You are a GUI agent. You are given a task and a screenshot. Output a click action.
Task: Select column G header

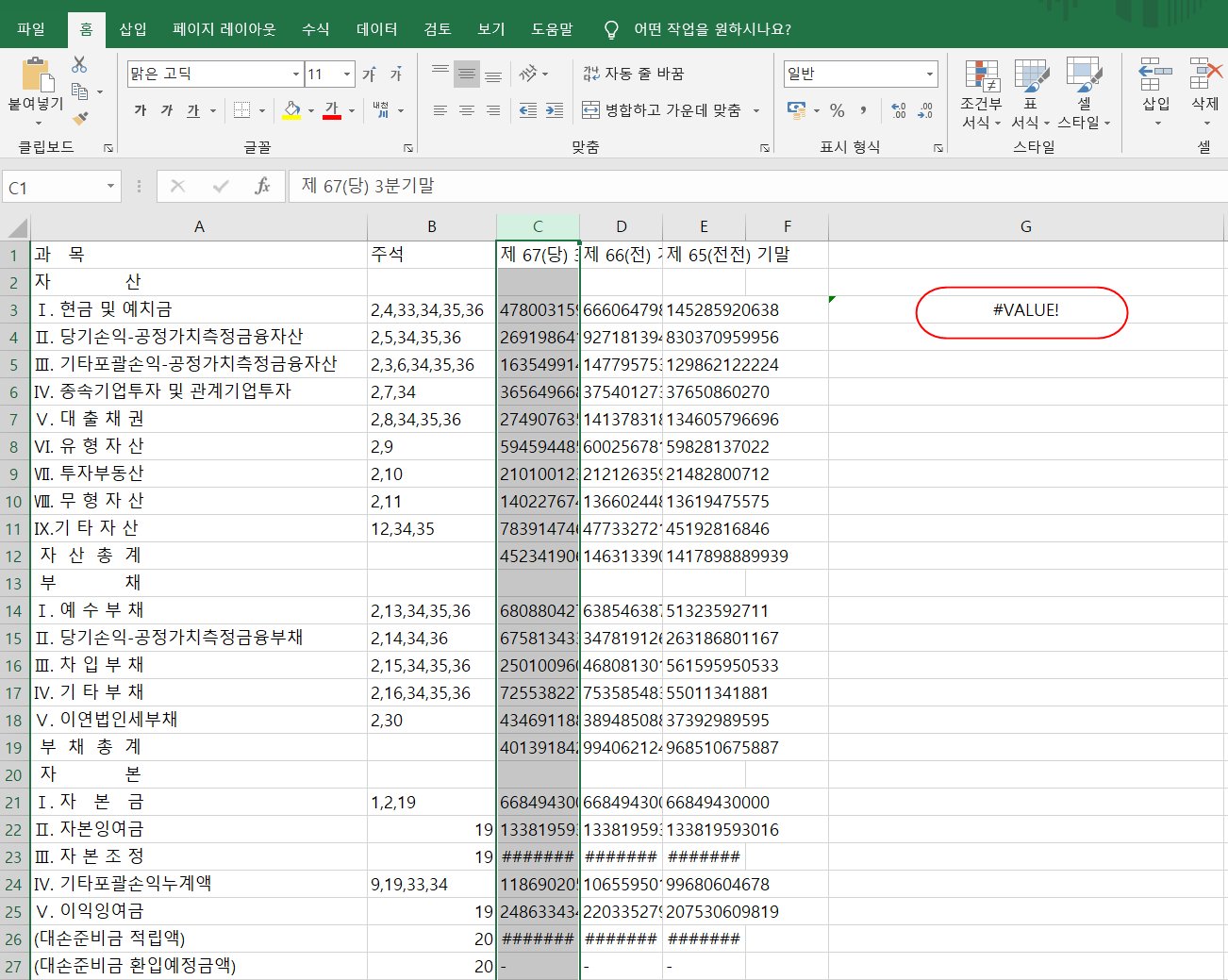coord(1026,226)
